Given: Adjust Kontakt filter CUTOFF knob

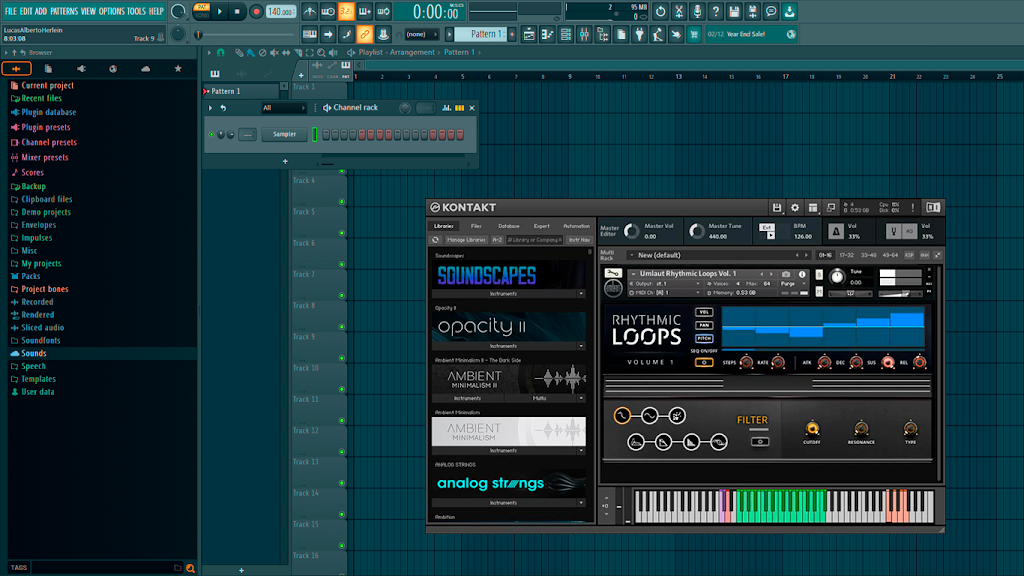Looking at the screenshot, I should [812, 429].
